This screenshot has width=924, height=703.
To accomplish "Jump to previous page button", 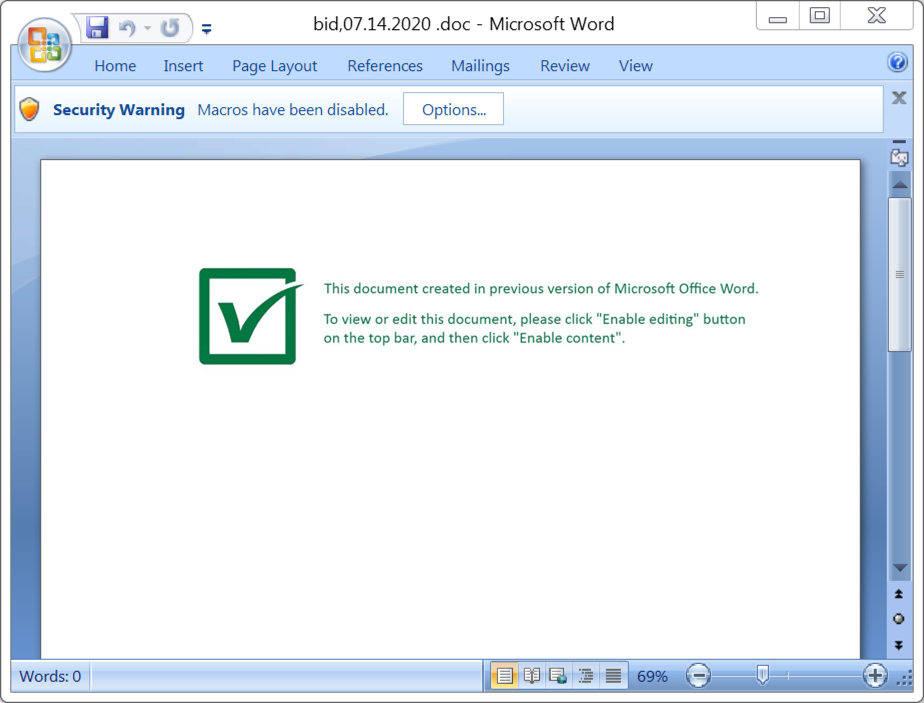I will 899,594.
